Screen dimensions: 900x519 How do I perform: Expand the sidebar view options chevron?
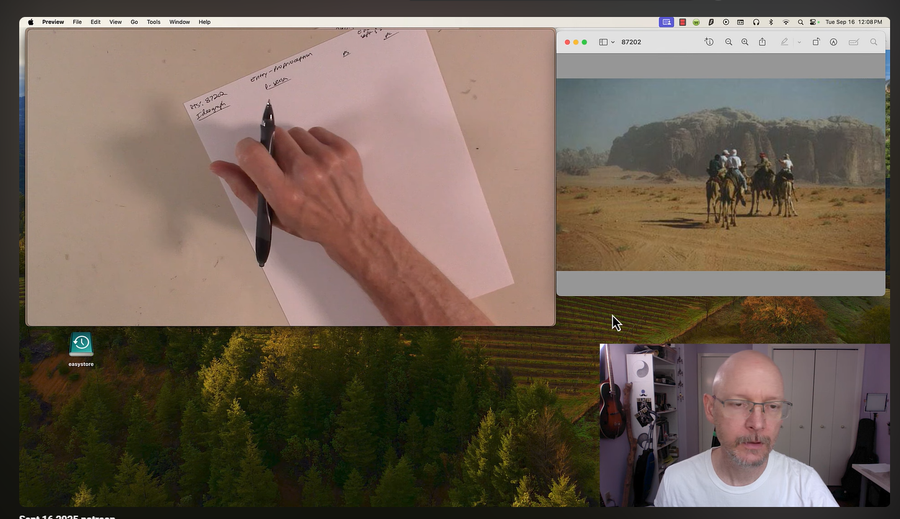pos(613,42)
